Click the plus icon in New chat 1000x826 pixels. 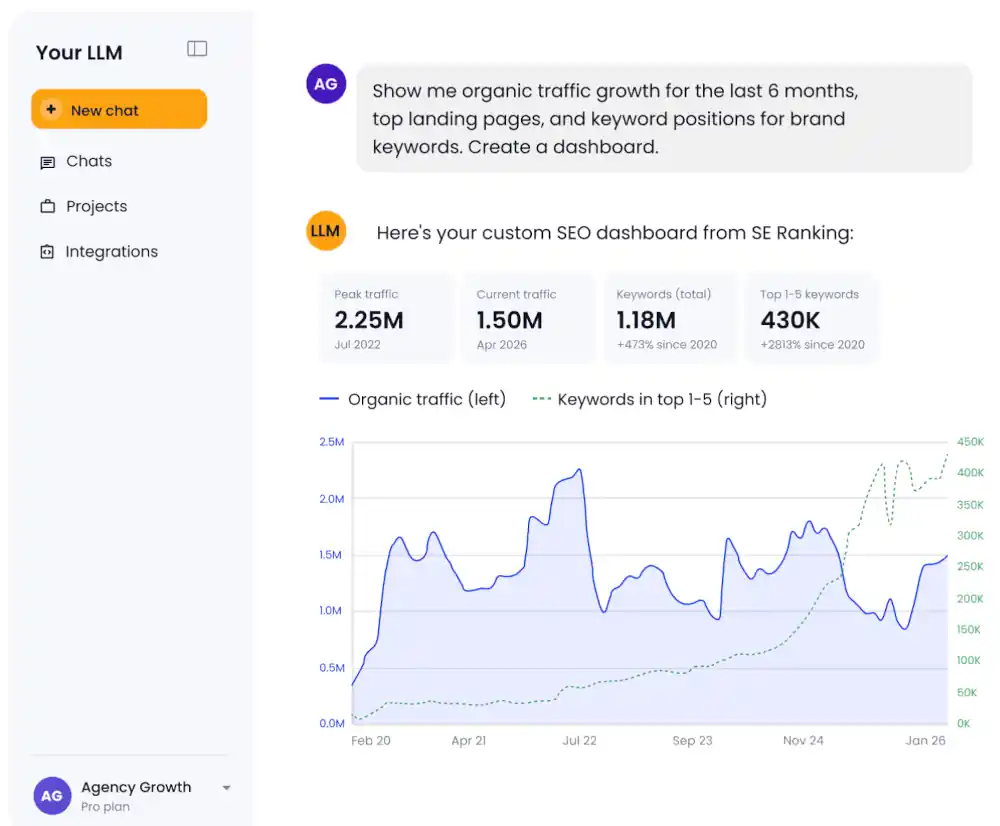click(51, 110)
